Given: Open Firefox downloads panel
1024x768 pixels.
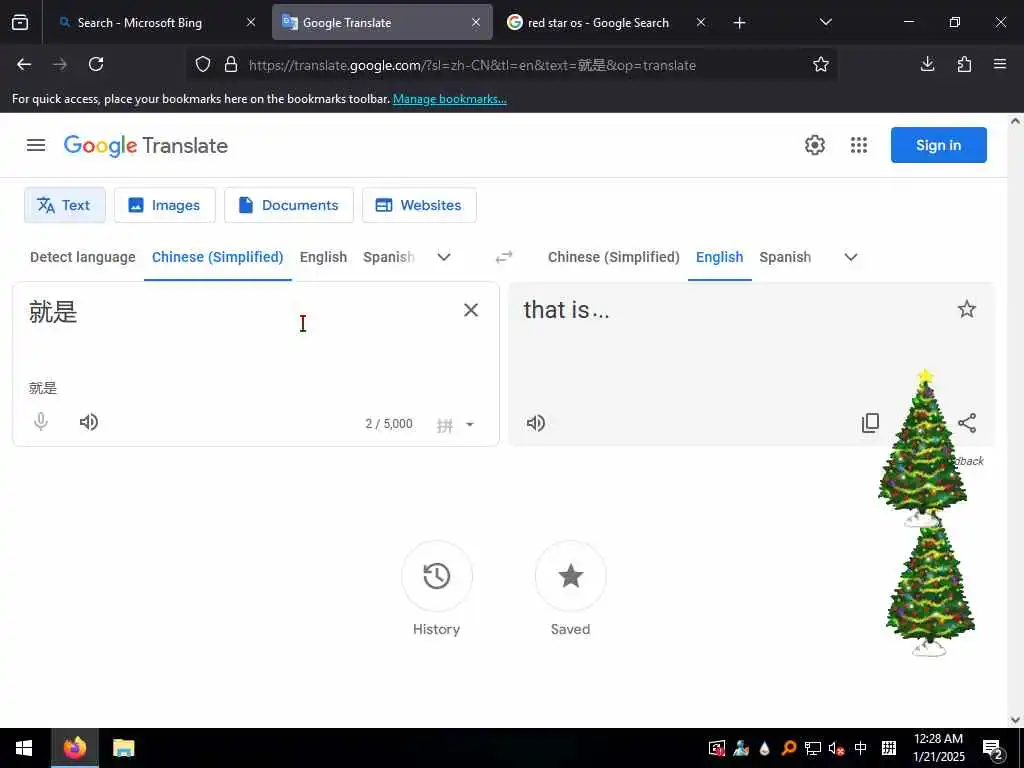Looking at the screenshot, I should [927, 64].
